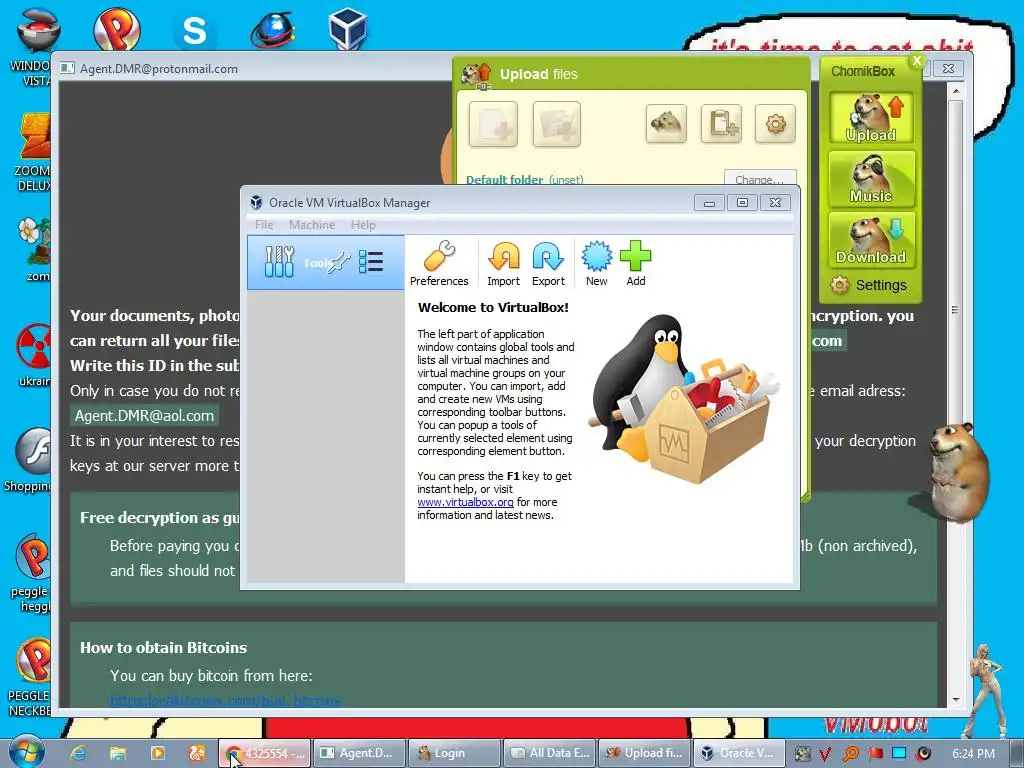Switch to the 4325554 Chrome taskbar button
1024x768 pixels.
(x=264, y=753)
